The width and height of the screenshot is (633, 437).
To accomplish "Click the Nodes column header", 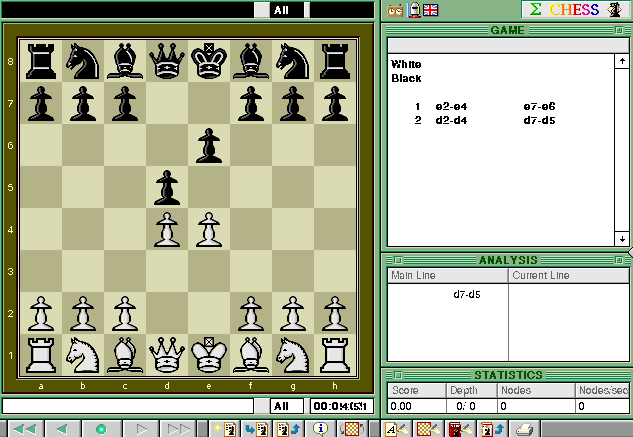I will click(x=536, y=390).
